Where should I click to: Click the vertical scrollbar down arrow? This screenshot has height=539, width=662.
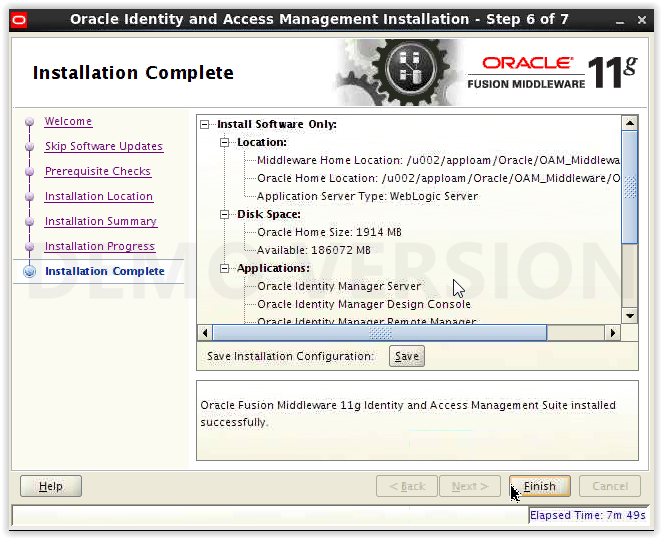pyautogui.click(x=629, y=315)
